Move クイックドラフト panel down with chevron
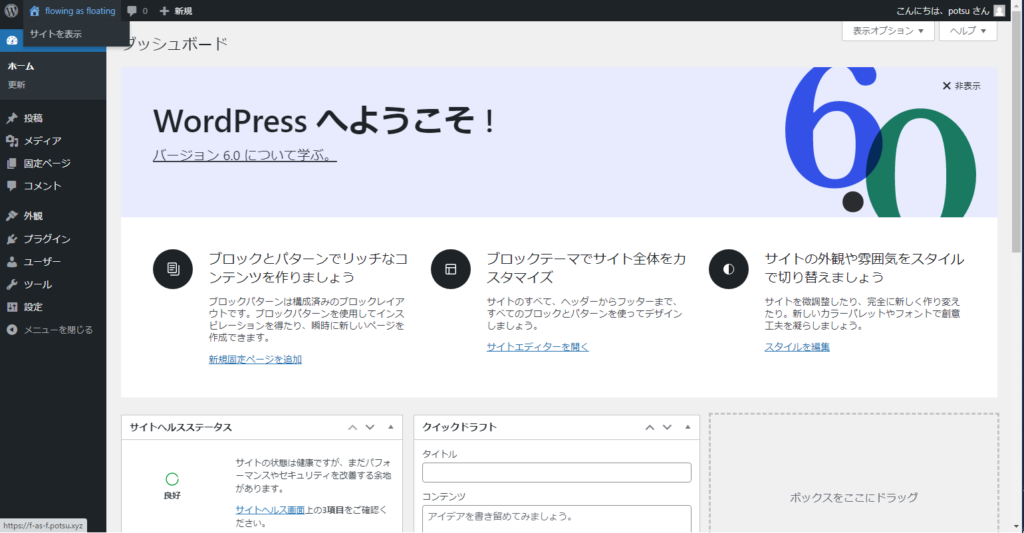The width and height of the screenshot is (1024, 533). (x=667, y=427)
